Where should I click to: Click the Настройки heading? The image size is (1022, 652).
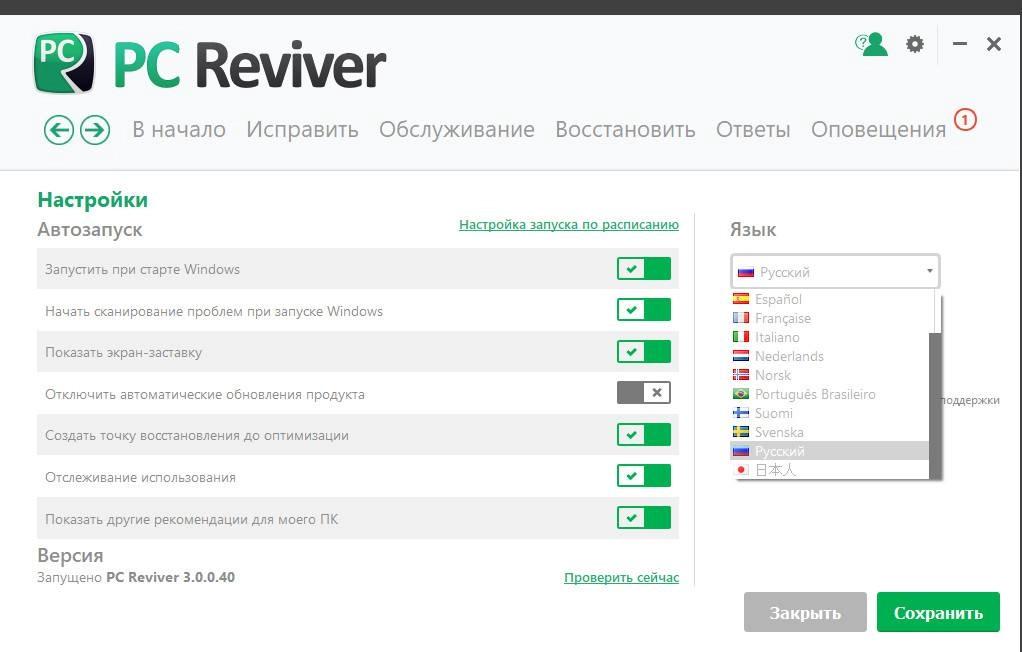coord(93,200)
